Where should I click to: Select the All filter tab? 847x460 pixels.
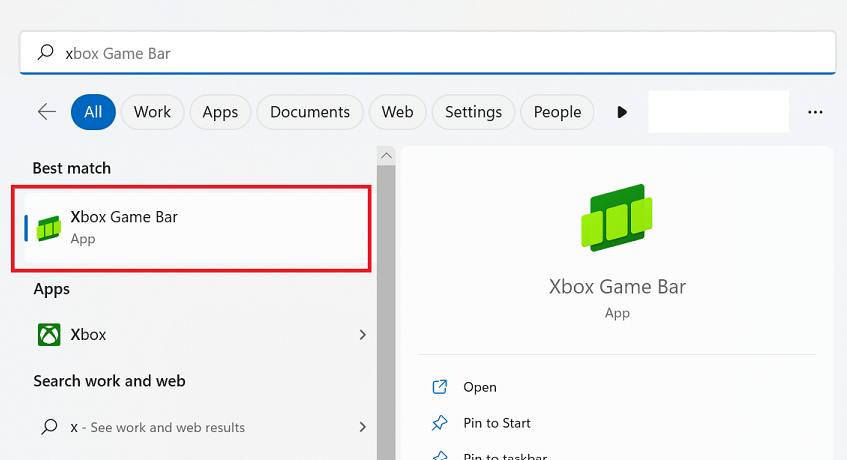coord(93,112)
